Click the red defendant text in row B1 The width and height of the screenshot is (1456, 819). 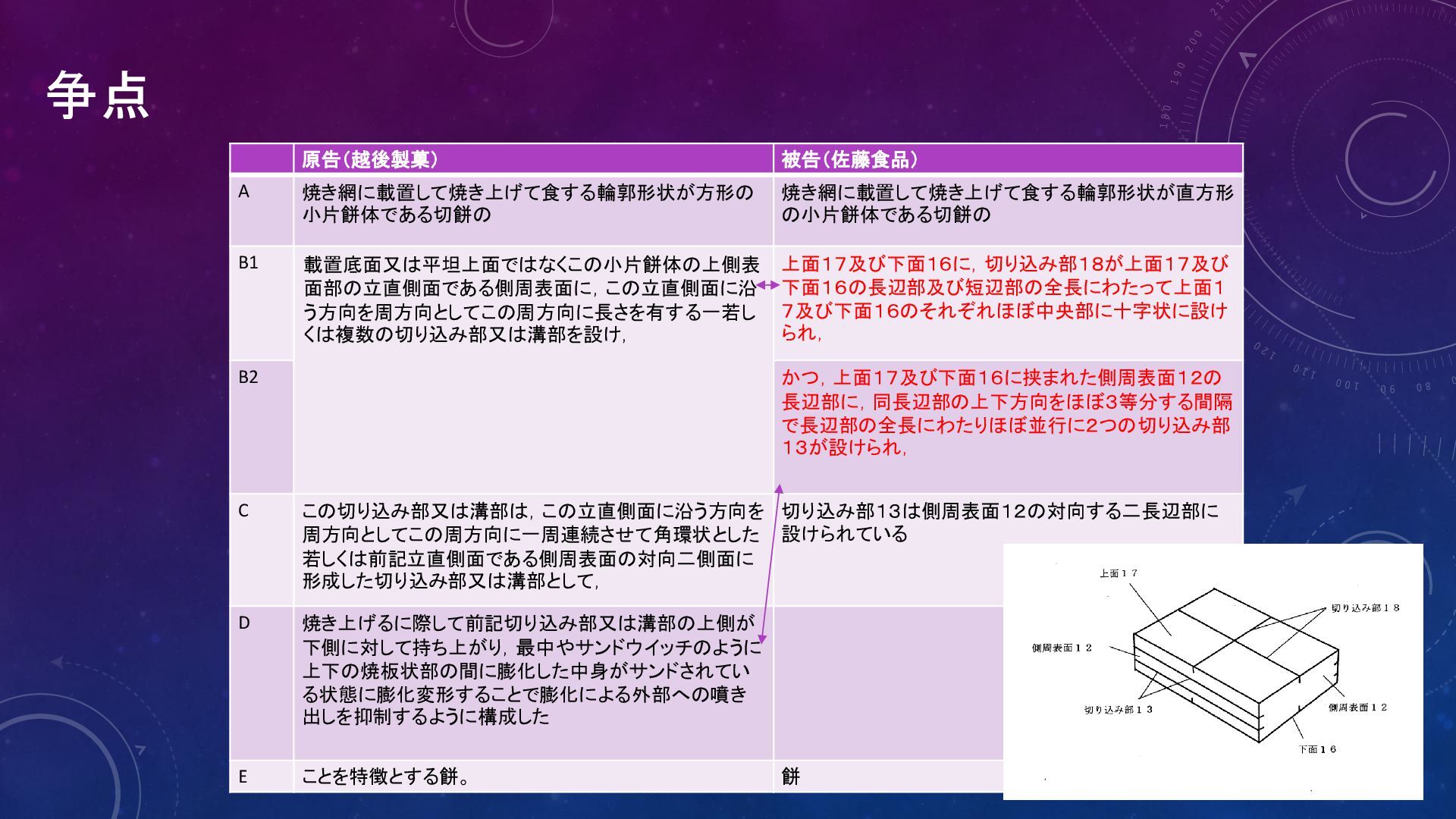coord(1005,299)
